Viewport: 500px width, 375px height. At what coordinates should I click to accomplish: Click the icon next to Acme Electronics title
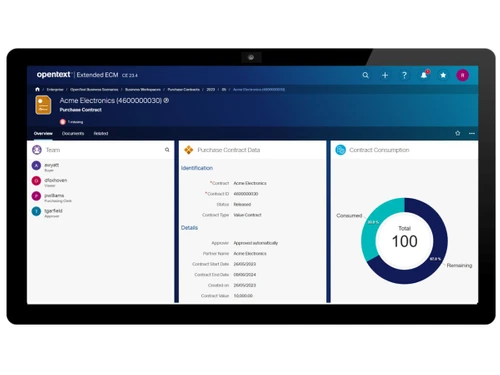[166, 100]
